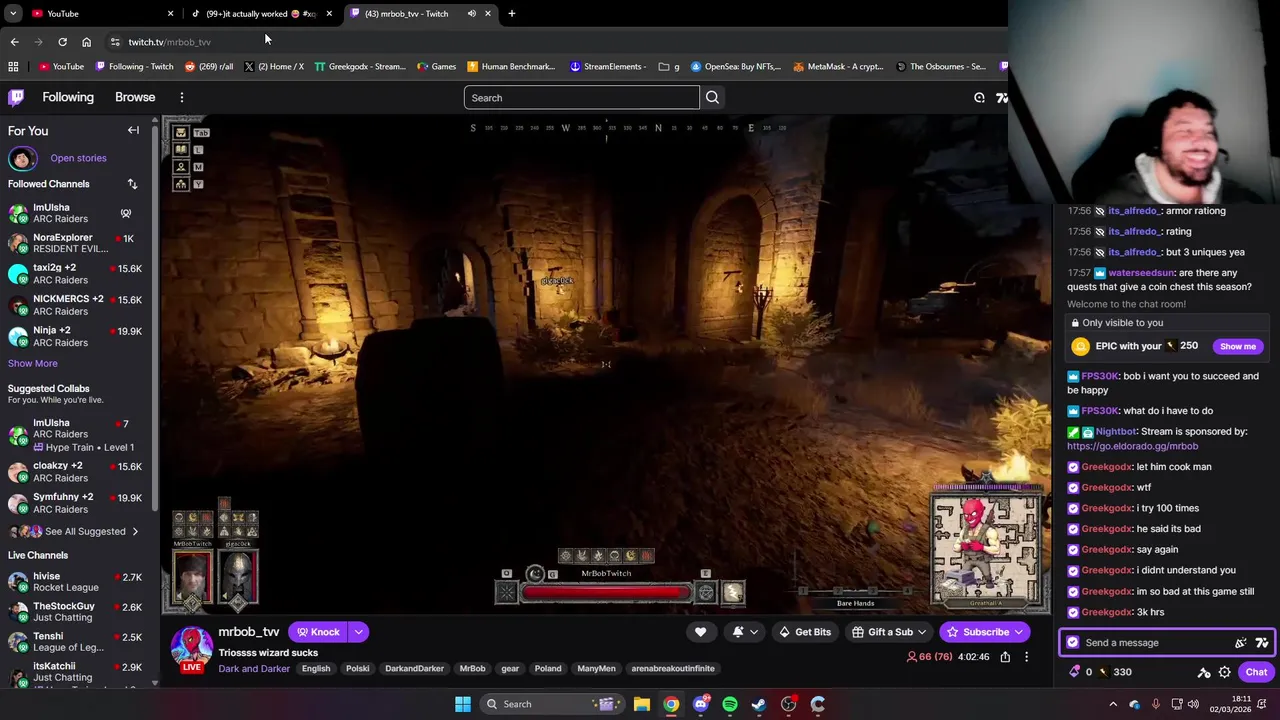This screenshot has height=720, width=1280.
Task: Open the Dark and Darker category link
Action: pos(254,669)
